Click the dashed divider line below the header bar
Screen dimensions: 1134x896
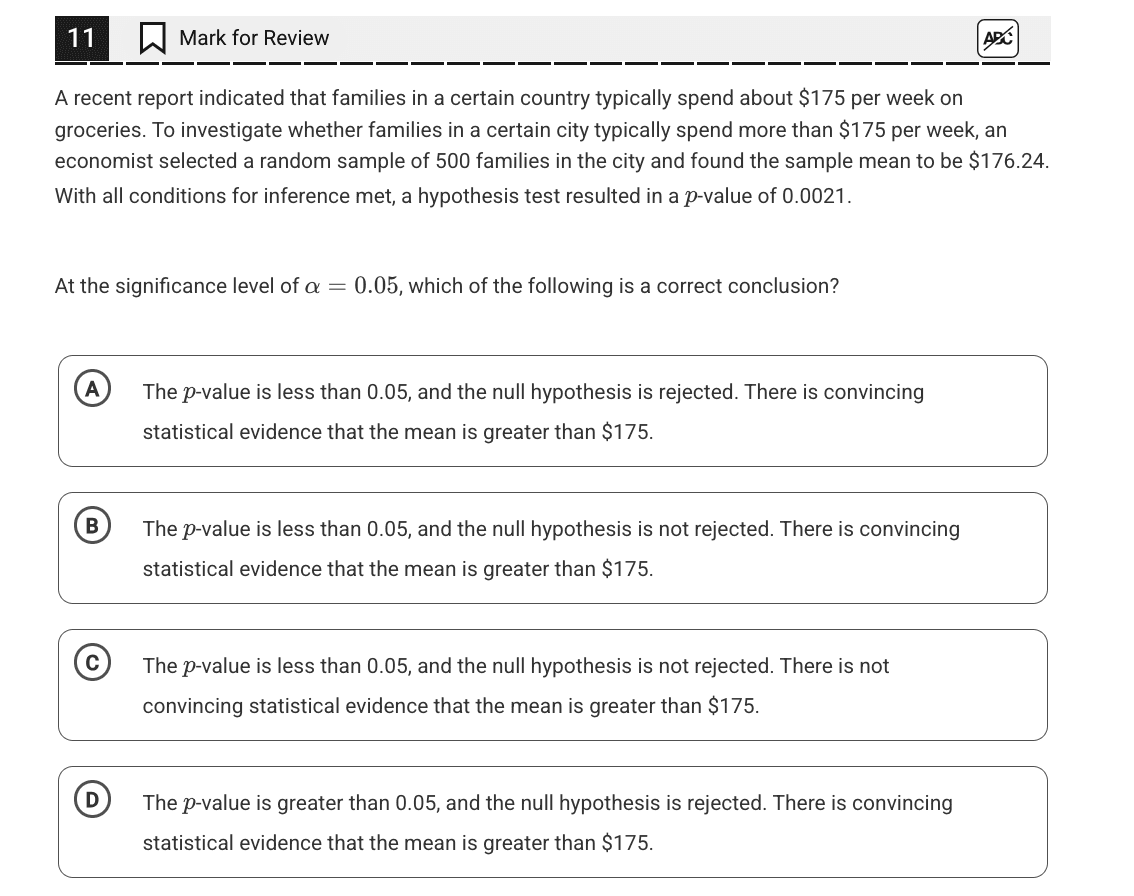(553, 64)
